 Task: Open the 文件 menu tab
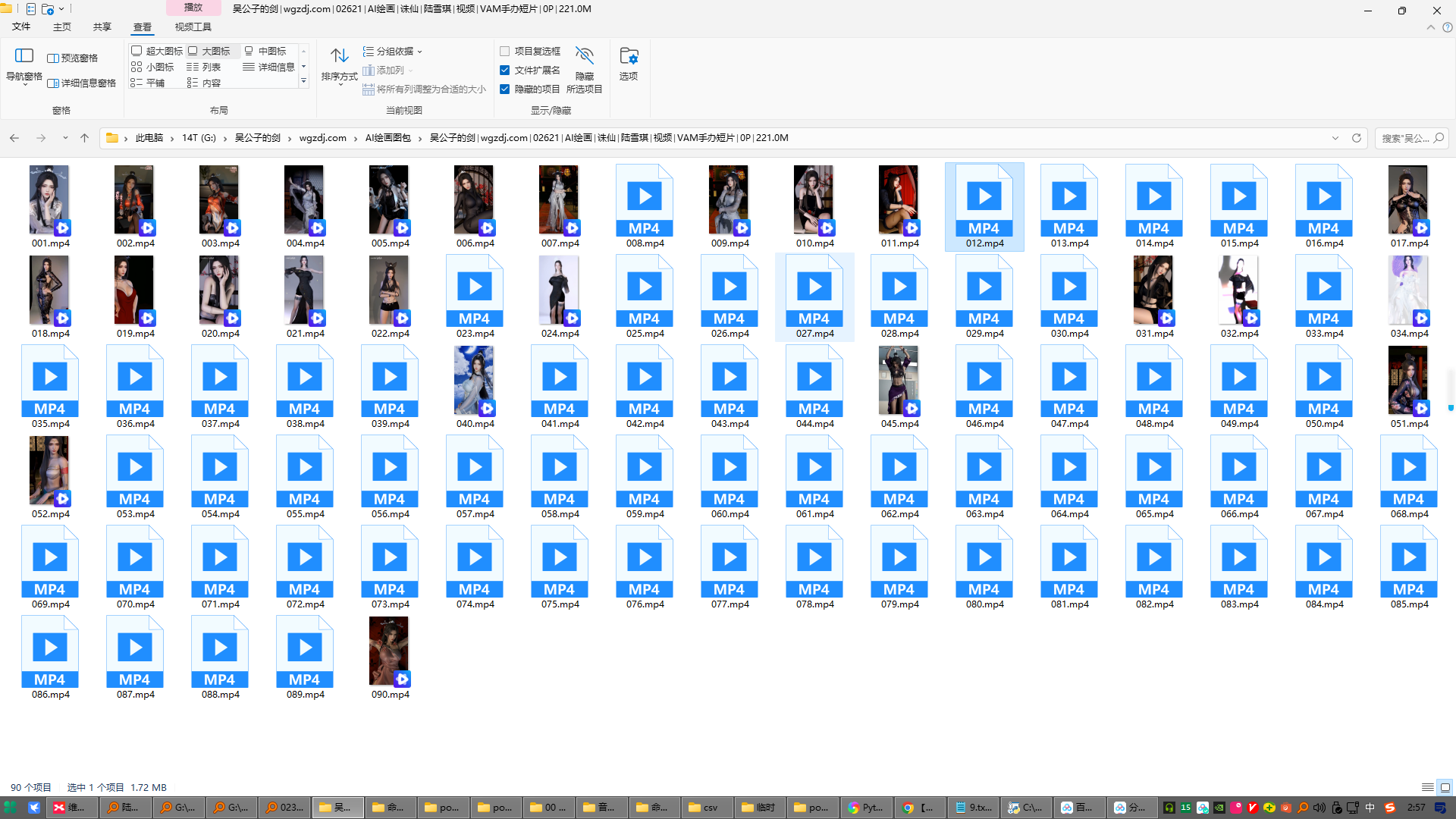pyautogui.click(x=21, y=27)
